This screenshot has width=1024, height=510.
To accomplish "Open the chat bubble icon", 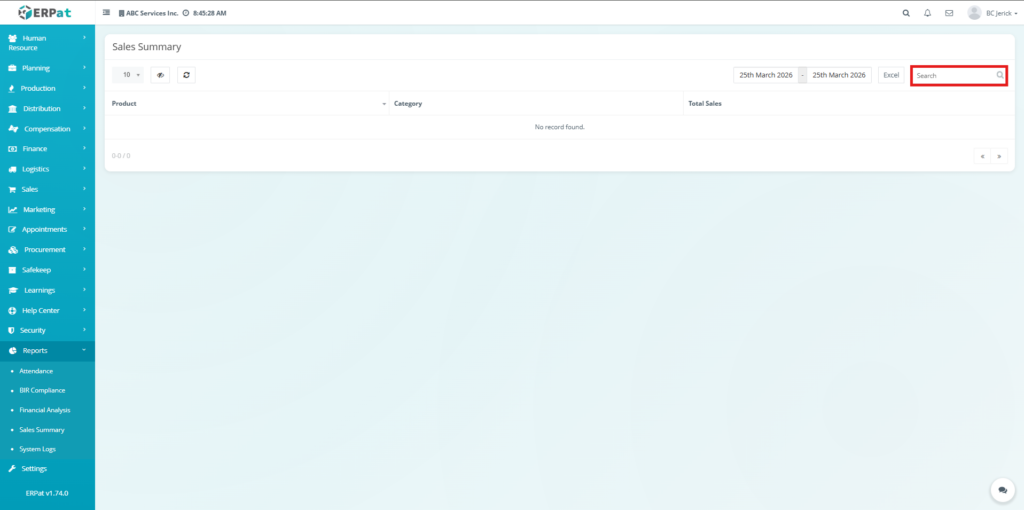I will click(x=1002, y=490).
